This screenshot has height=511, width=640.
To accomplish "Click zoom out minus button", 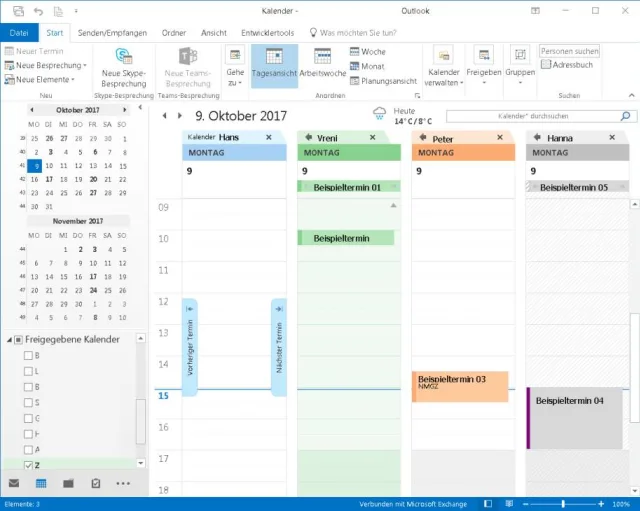I will click(x=526, y=504).
